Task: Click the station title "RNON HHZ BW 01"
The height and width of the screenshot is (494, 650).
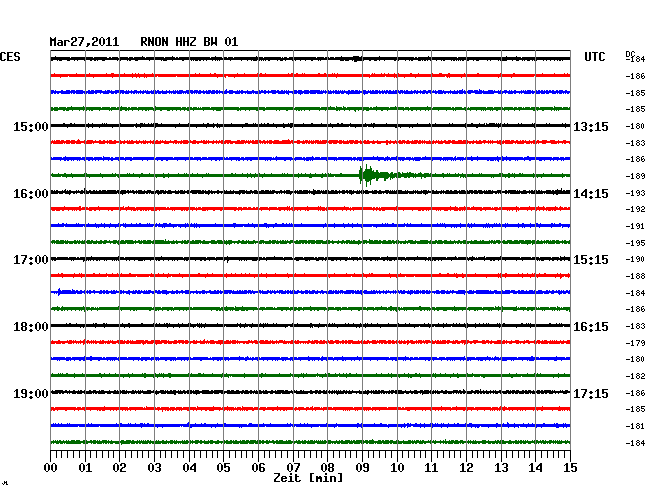Action: pyautogui.click(x=189, y=42)
